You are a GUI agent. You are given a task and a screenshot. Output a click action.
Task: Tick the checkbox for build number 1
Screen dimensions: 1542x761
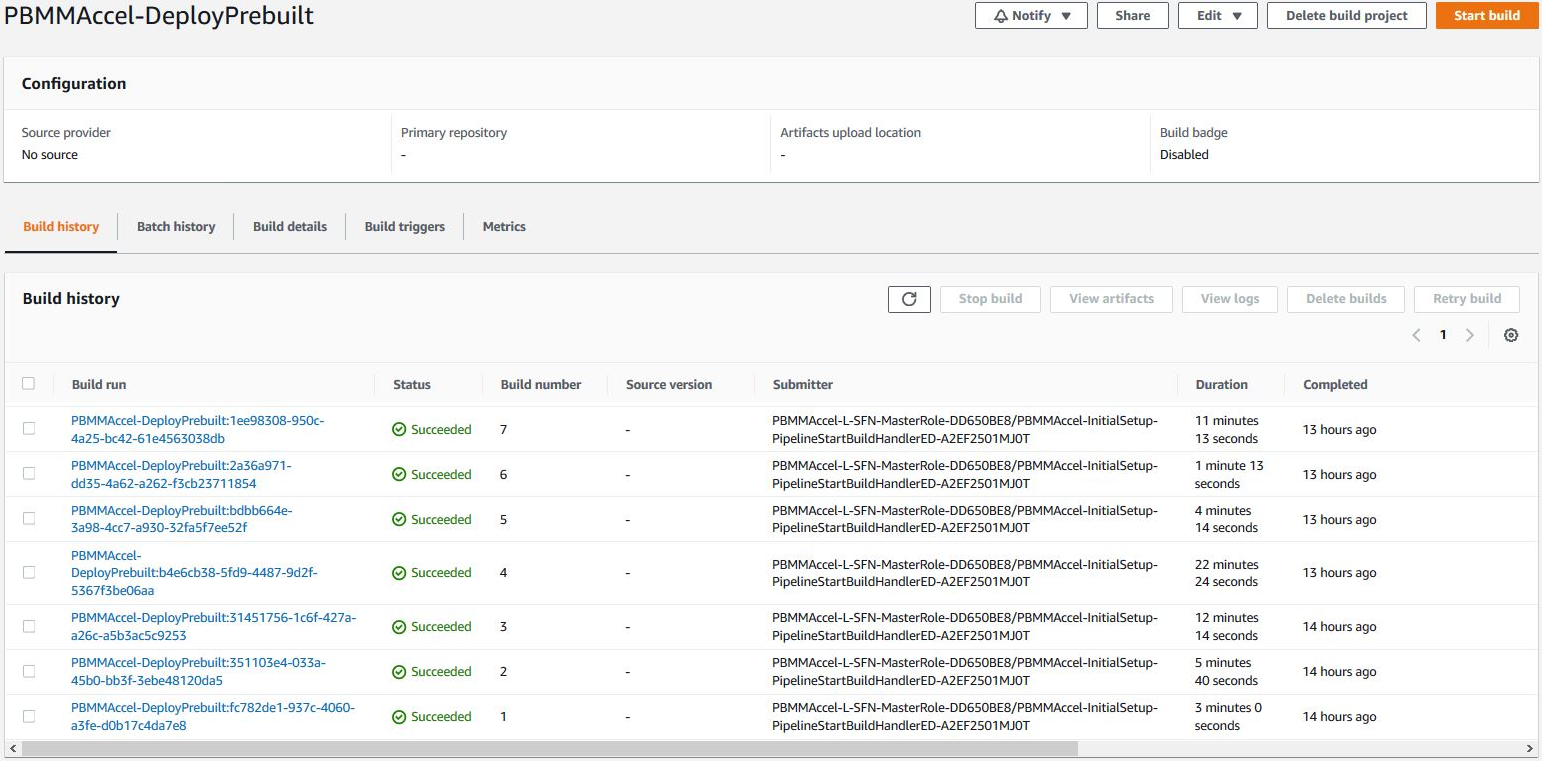(29, 716)
